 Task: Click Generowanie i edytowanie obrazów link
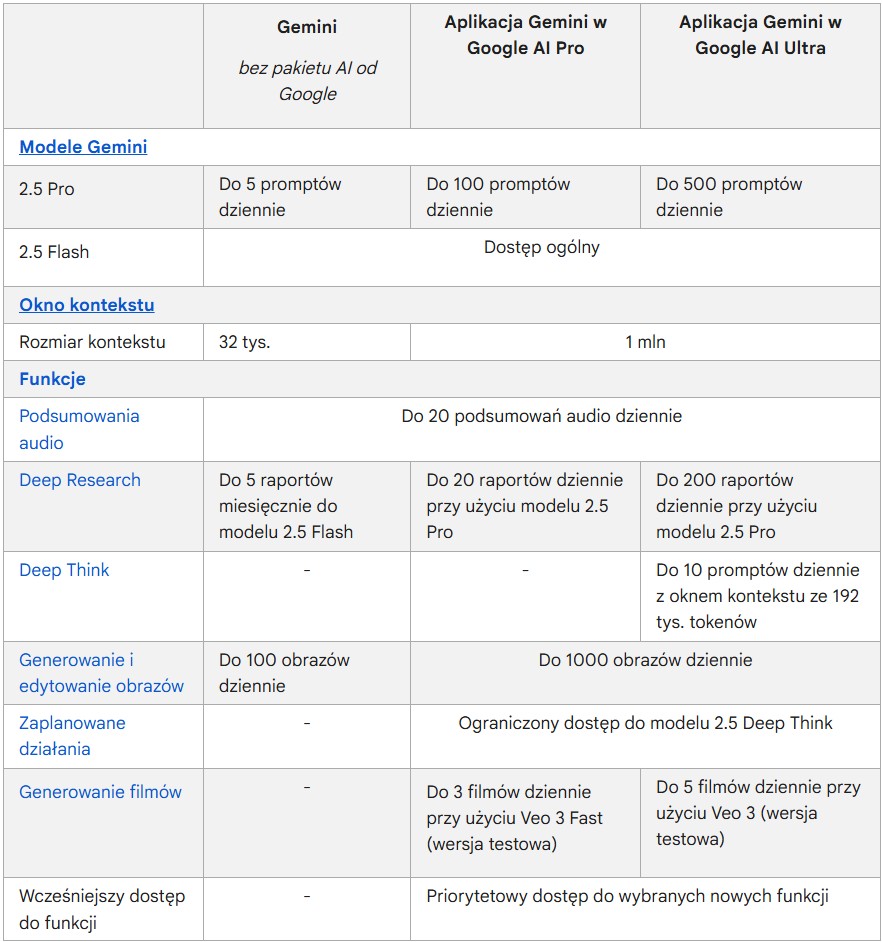point(101,673)
